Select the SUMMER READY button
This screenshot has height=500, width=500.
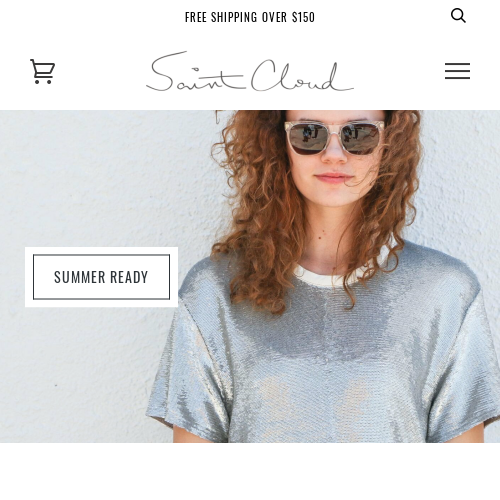coord(101,277)
